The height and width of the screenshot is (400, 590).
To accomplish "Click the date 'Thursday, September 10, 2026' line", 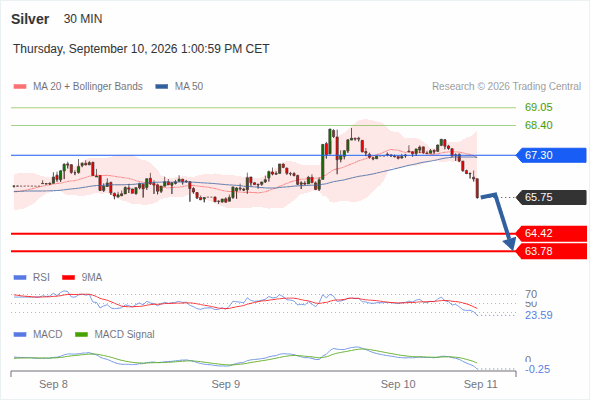I will click(141, 49).
